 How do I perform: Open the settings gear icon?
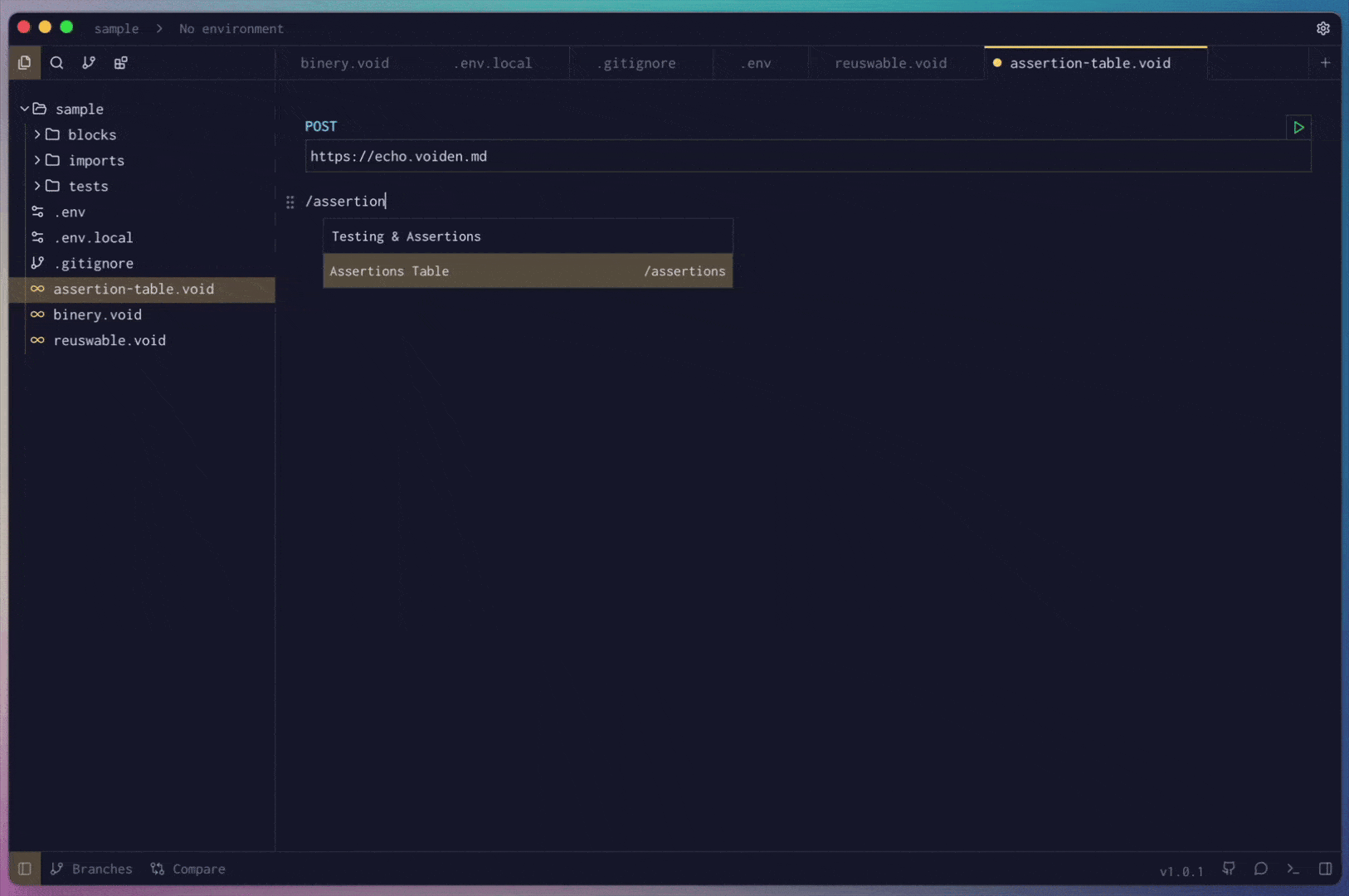pos(1322,28)
